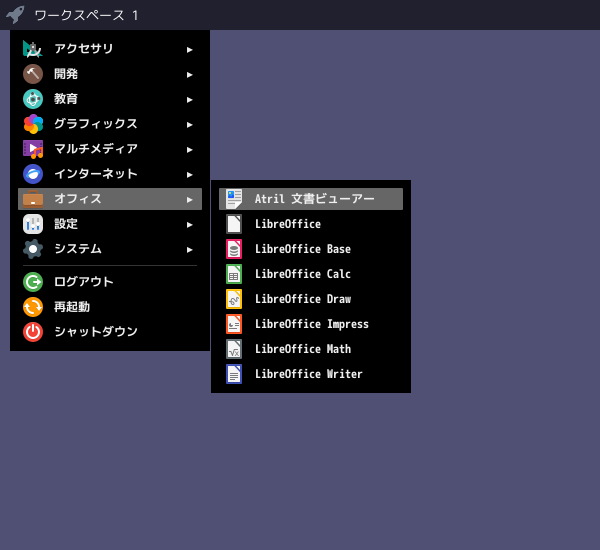Screen dimensions: 600x550
Task: Click the green ログアウト arrow icon
Action: click(33, 282)
